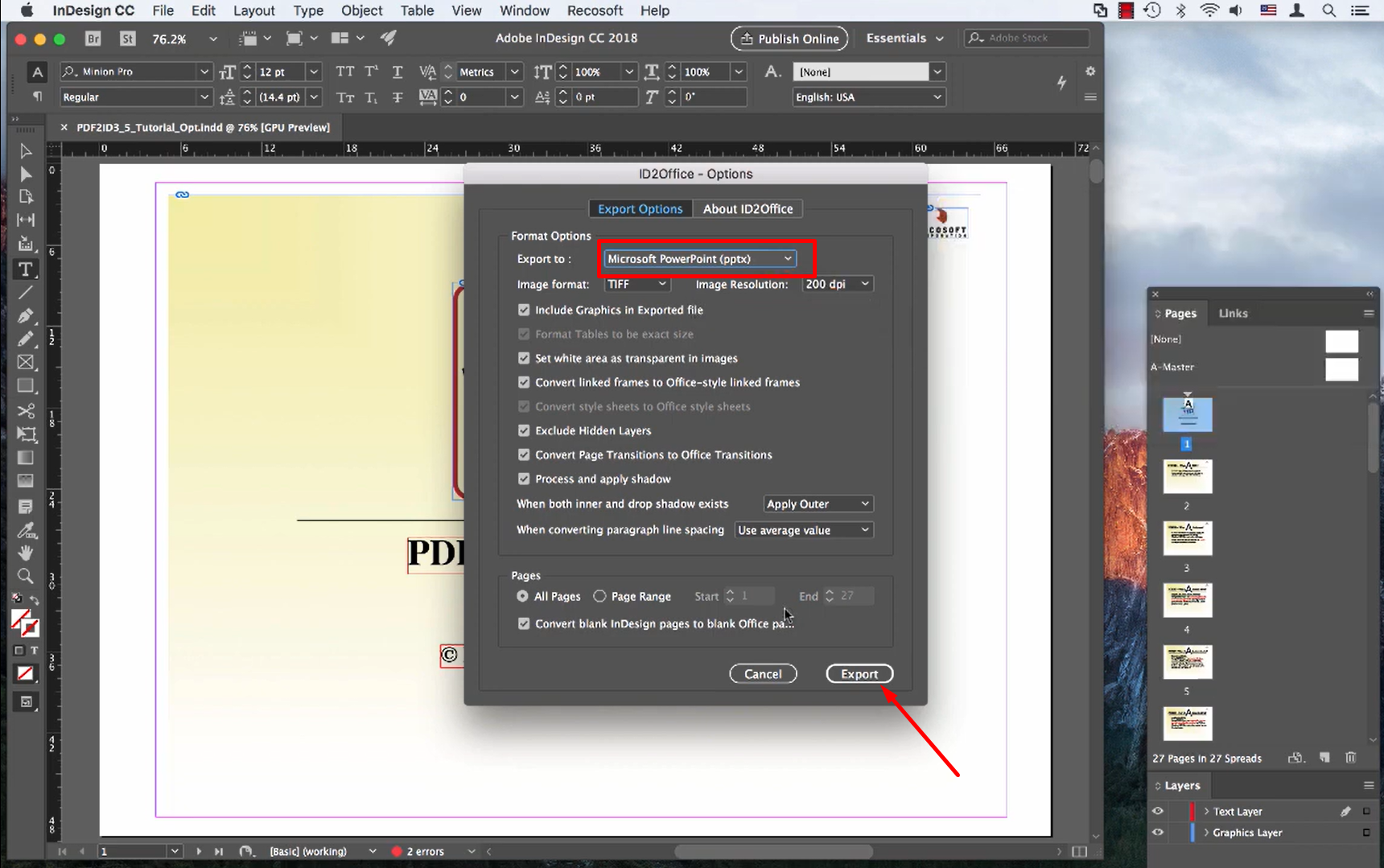Toggle Include Graphics in Exported file
Image resolution: width=1384 pixels, height=868 pixels.
[524, 310]
